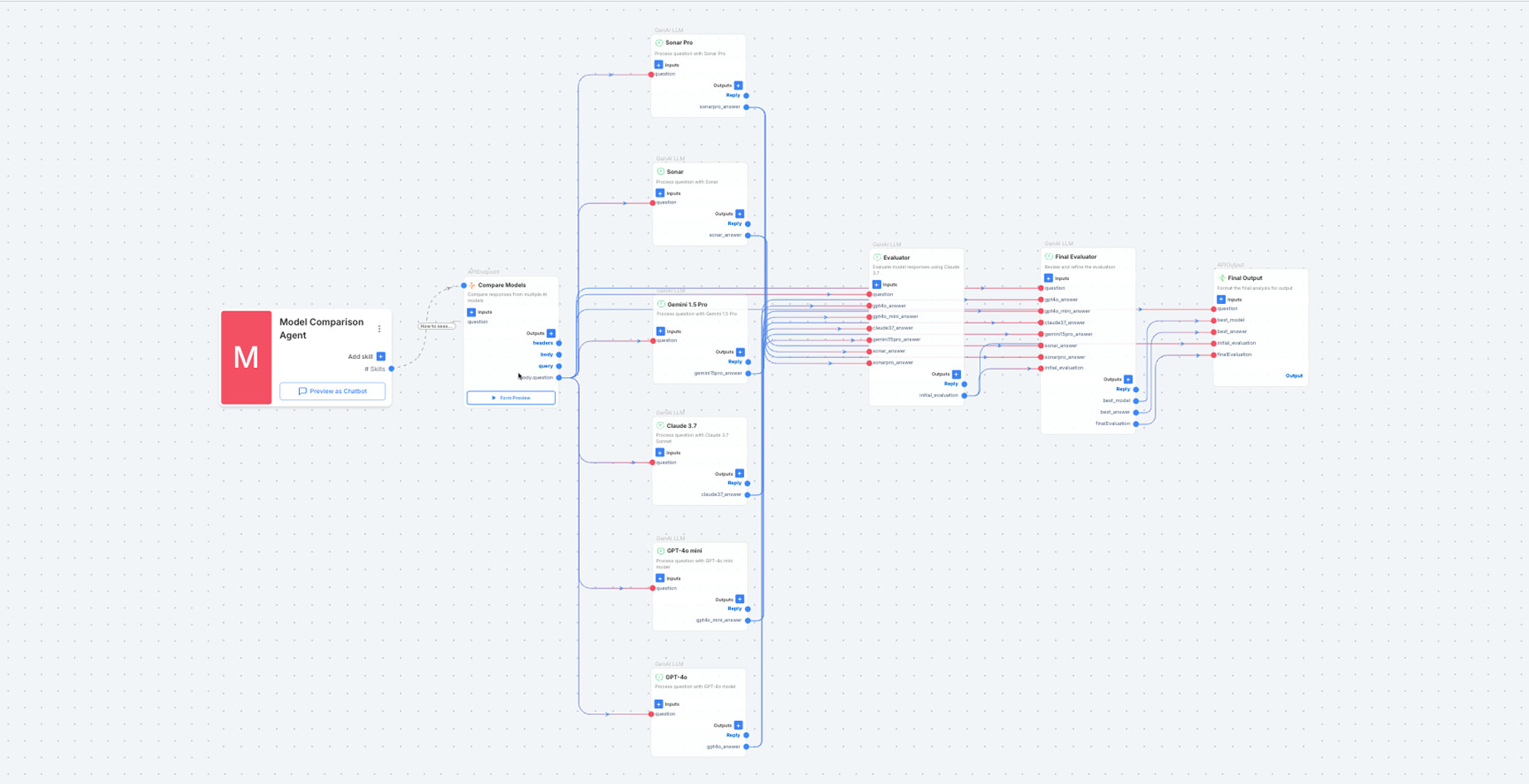Select the query output port of Compare Models
Screen dimensions: 1529x784
point(559,366)
